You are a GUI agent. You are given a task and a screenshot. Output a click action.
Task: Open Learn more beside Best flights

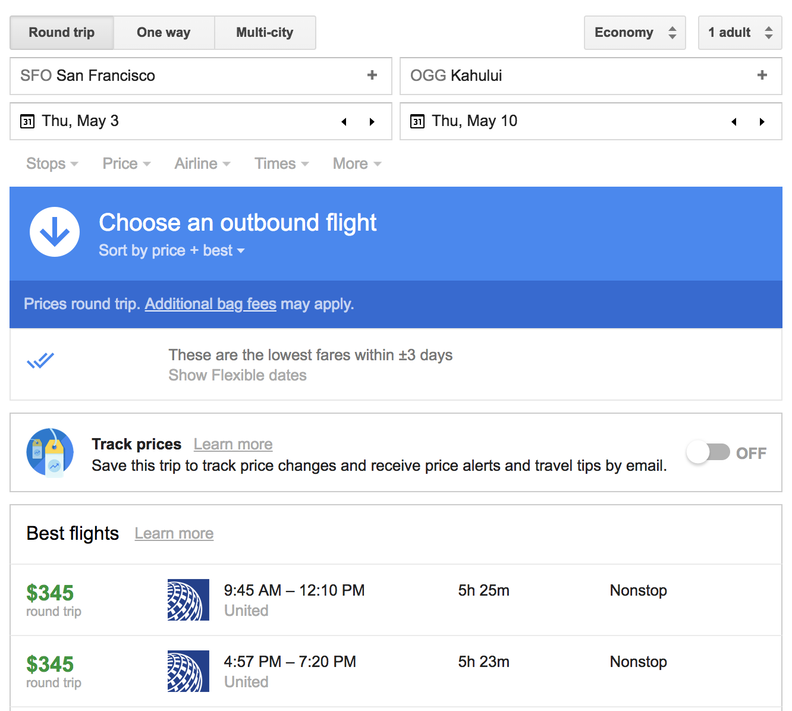pos(174,534)
